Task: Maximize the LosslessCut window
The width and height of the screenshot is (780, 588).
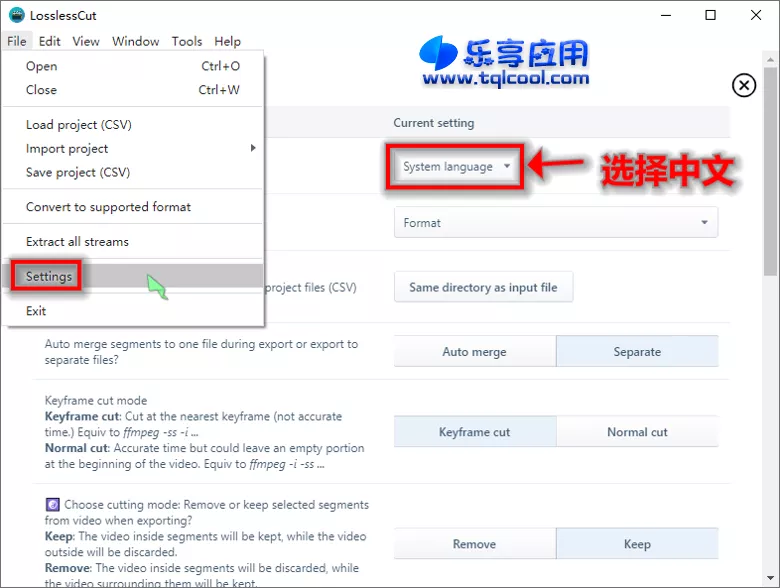Action: [710, 15]
